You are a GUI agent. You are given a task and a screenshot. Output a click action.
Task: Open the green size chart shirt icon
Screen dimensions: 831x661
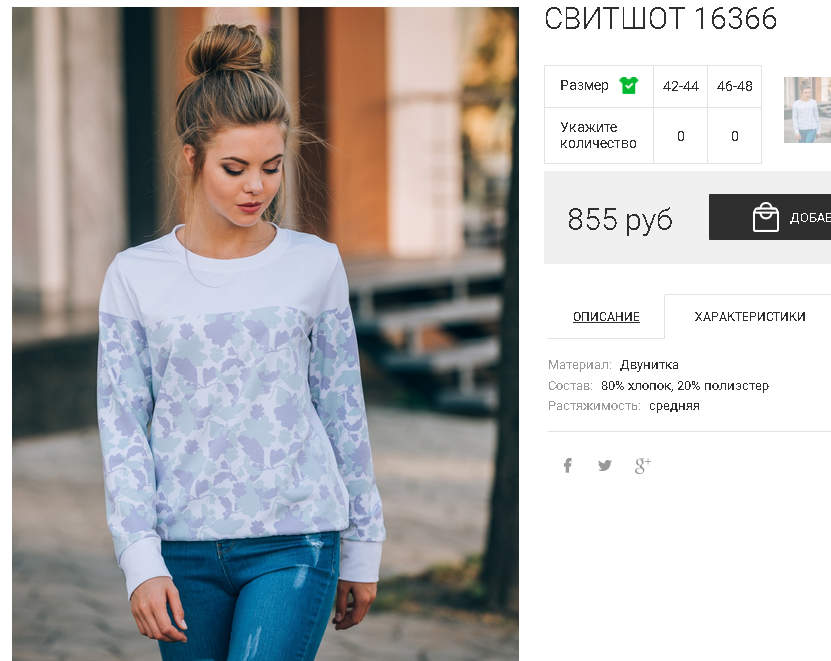629,85
